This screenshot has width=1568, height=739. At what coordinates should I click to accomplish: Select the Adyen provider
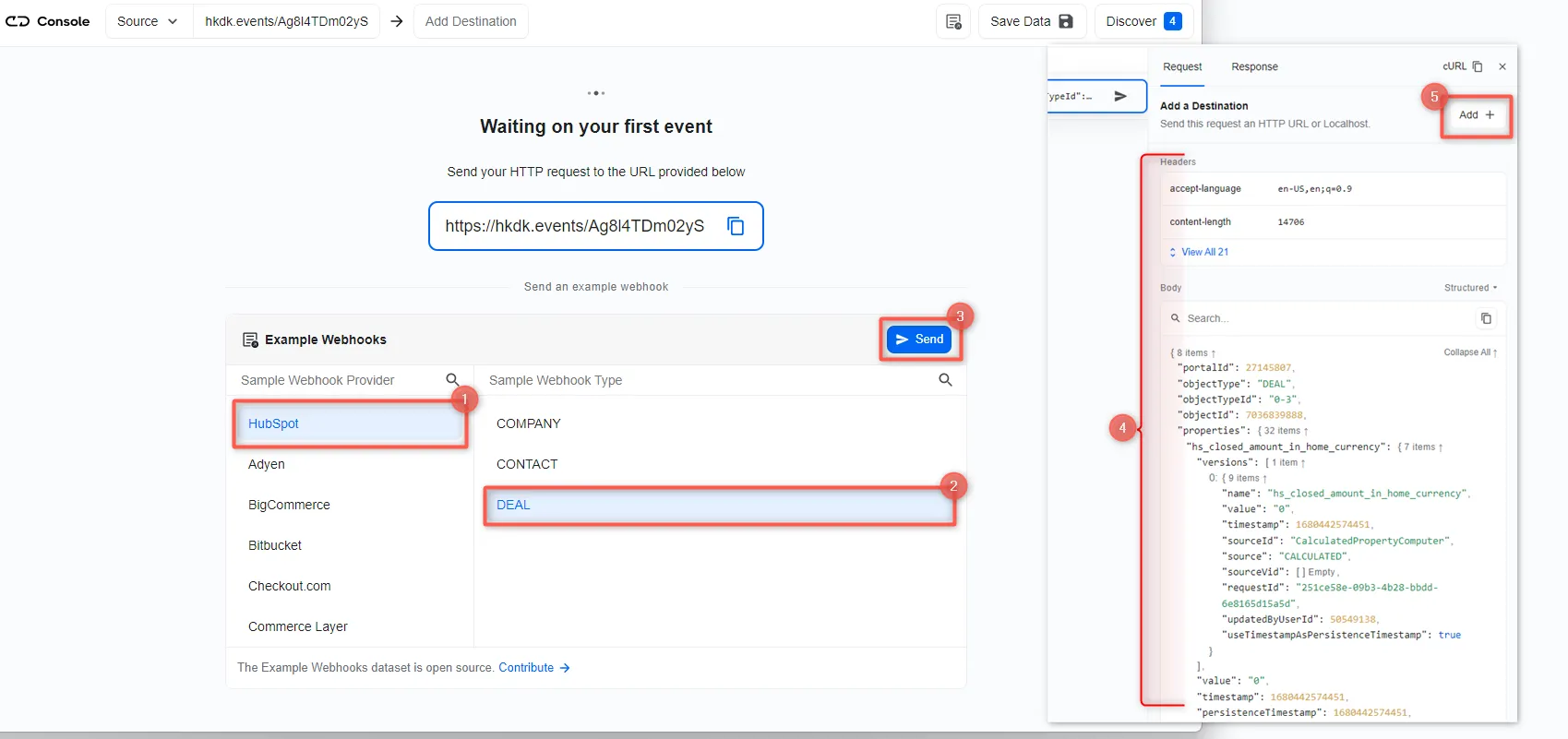350,464
